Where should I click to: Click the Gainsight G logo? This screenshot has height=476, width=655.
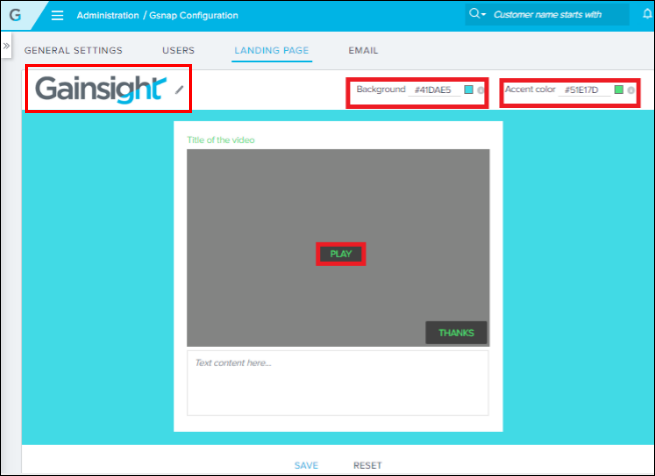[15, 15]
